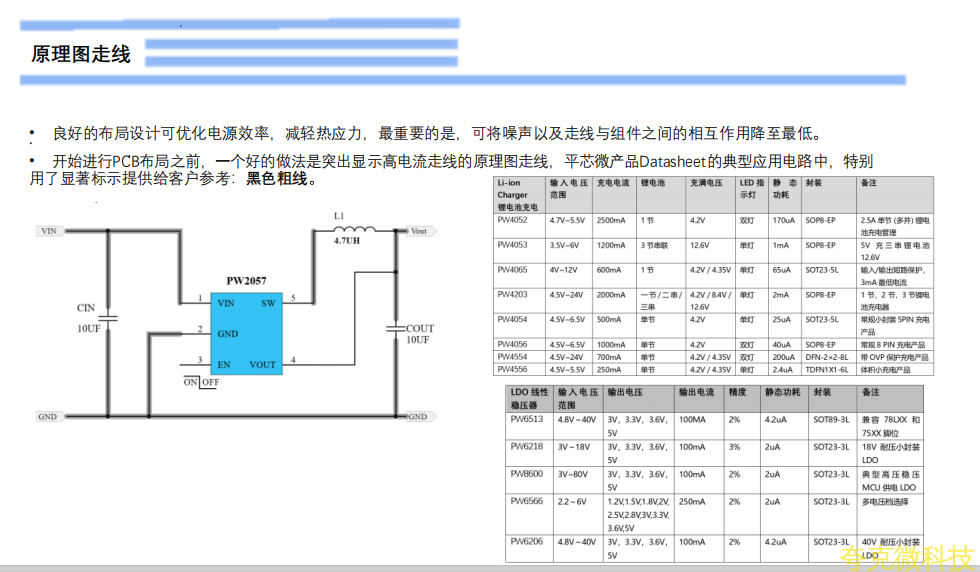
Task: Click the PW4556 entry in charger table
Action: click(x=512, y=369)
